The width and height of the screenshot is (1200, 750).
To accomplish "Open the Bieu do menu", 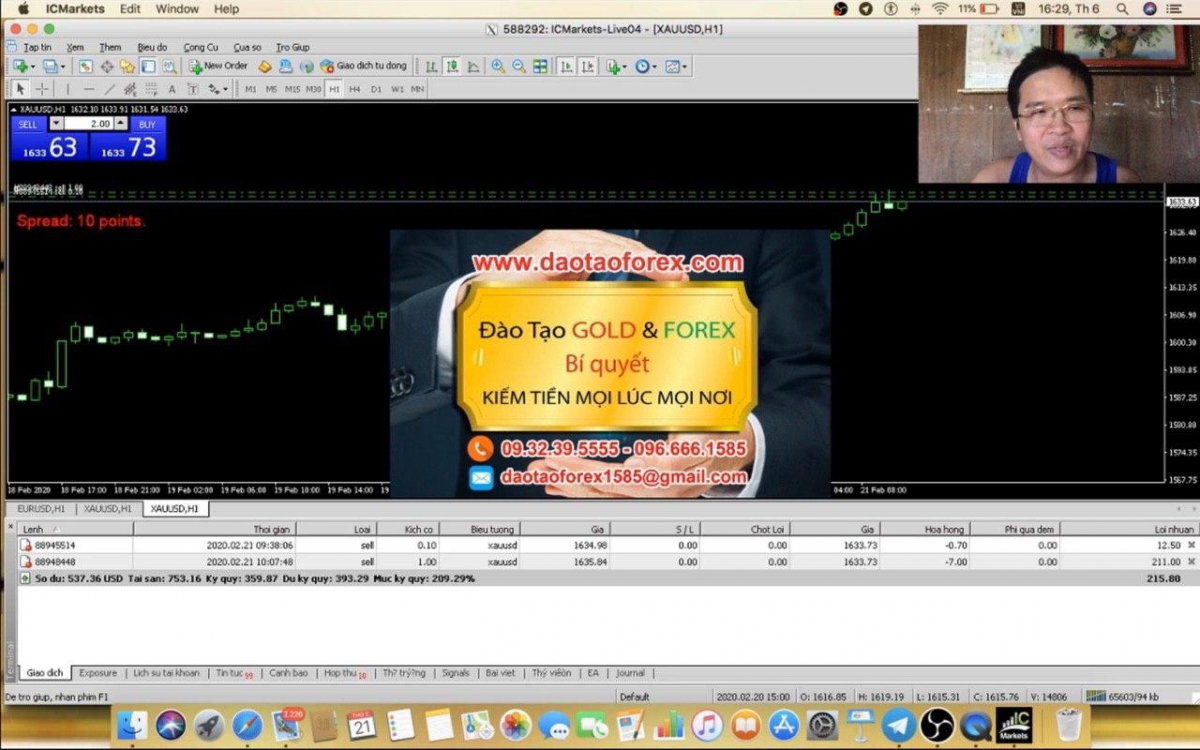I will (x=152, y=47).
